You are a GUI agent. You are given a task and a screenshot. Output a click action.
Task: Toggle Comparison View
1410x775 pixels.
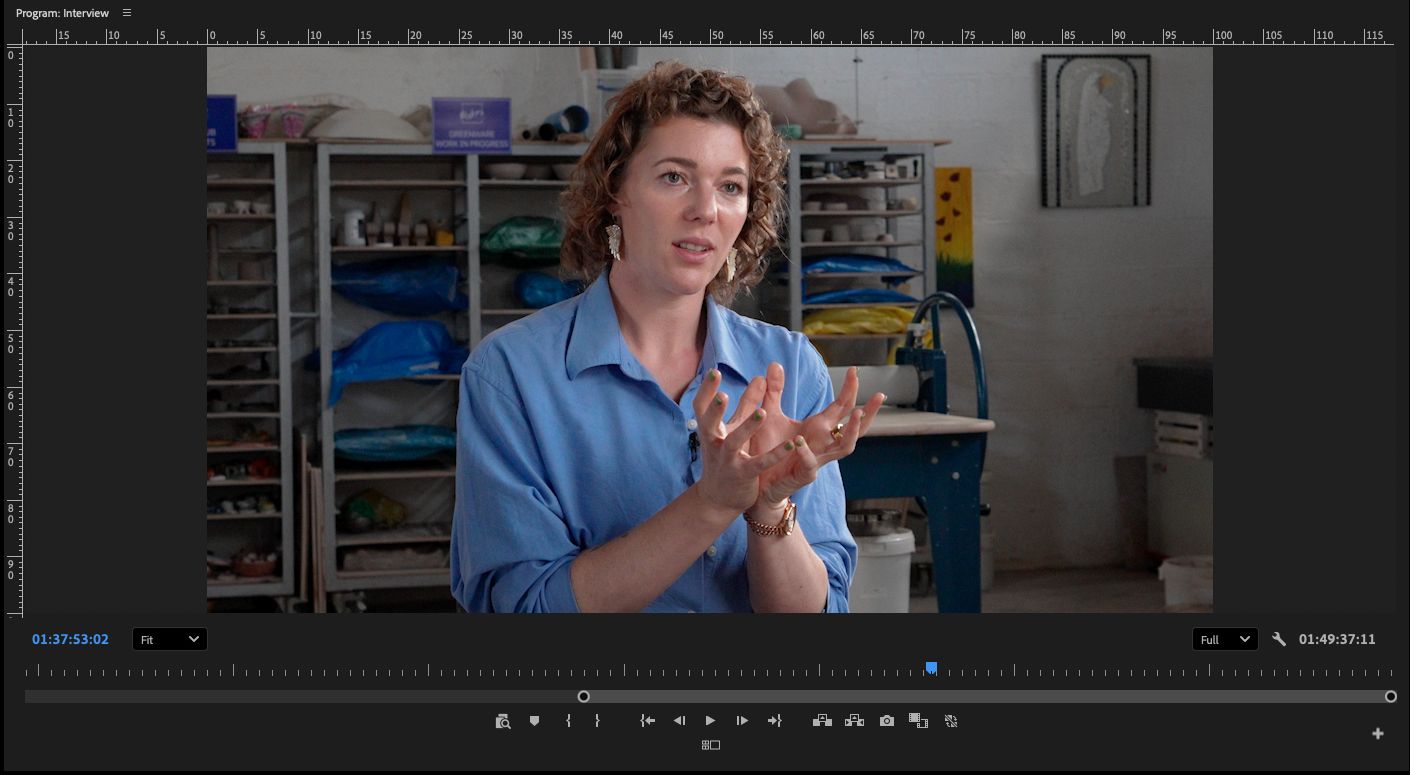918,720
